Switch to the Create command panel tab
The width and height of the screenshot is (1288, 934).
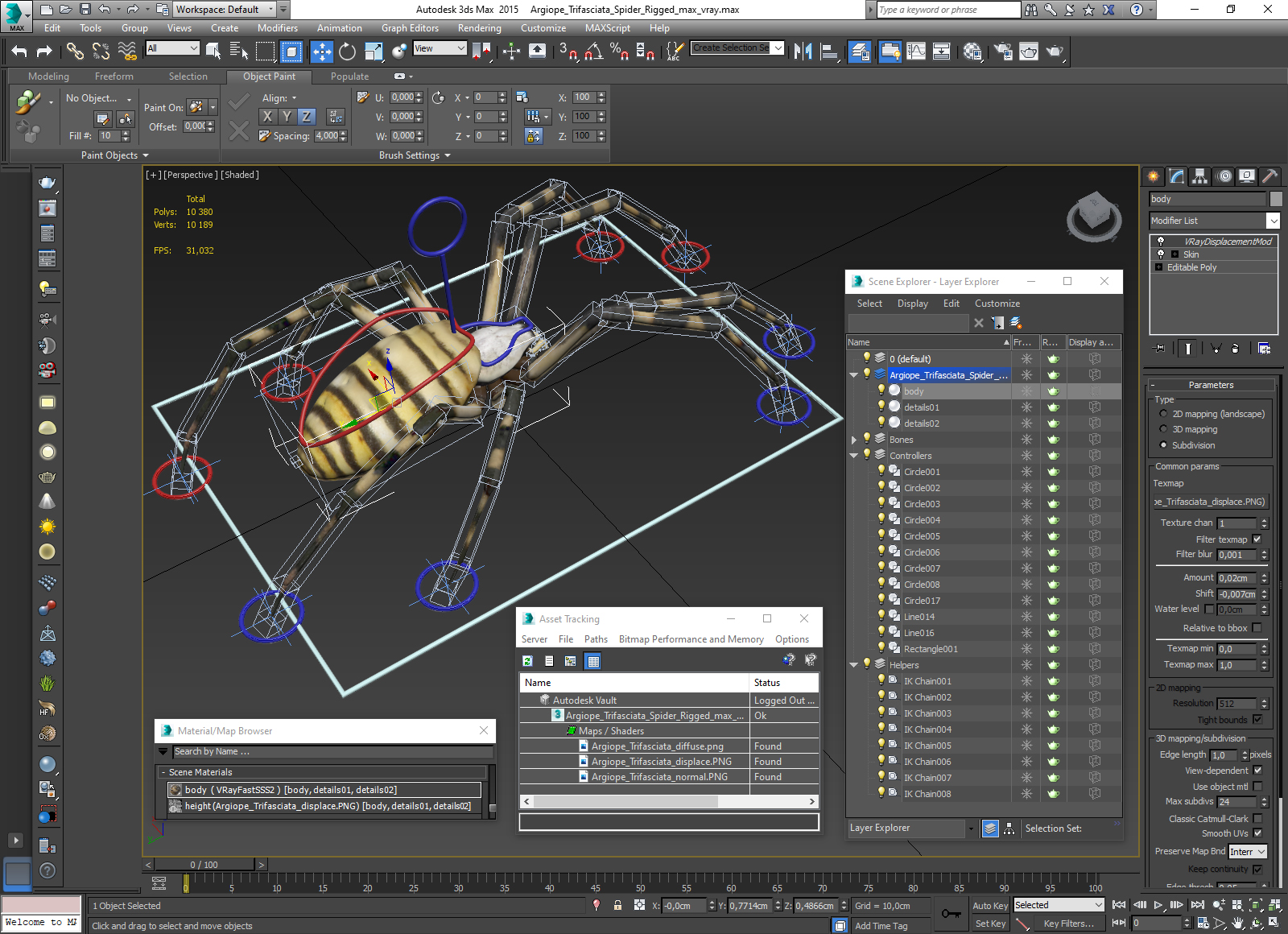[1154, 176]
